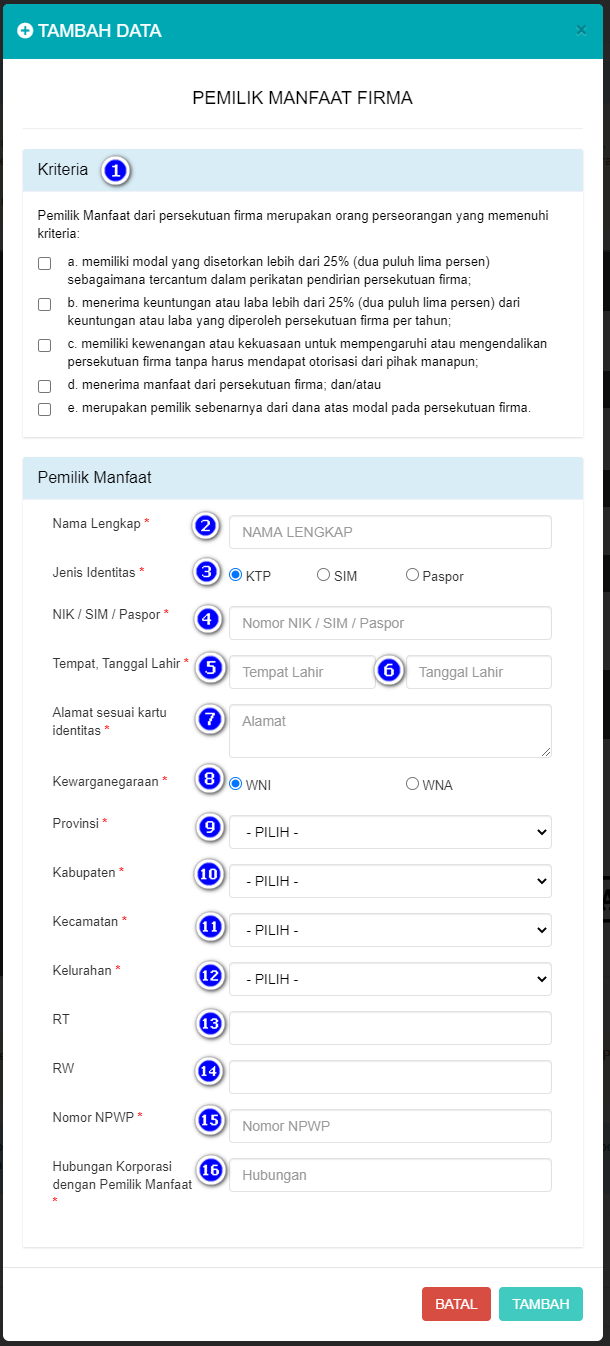The height and width of the screenshot is (1346, 610).
Task: Click numbered badge 16 beside Hubungan field
Action: 209,1170
